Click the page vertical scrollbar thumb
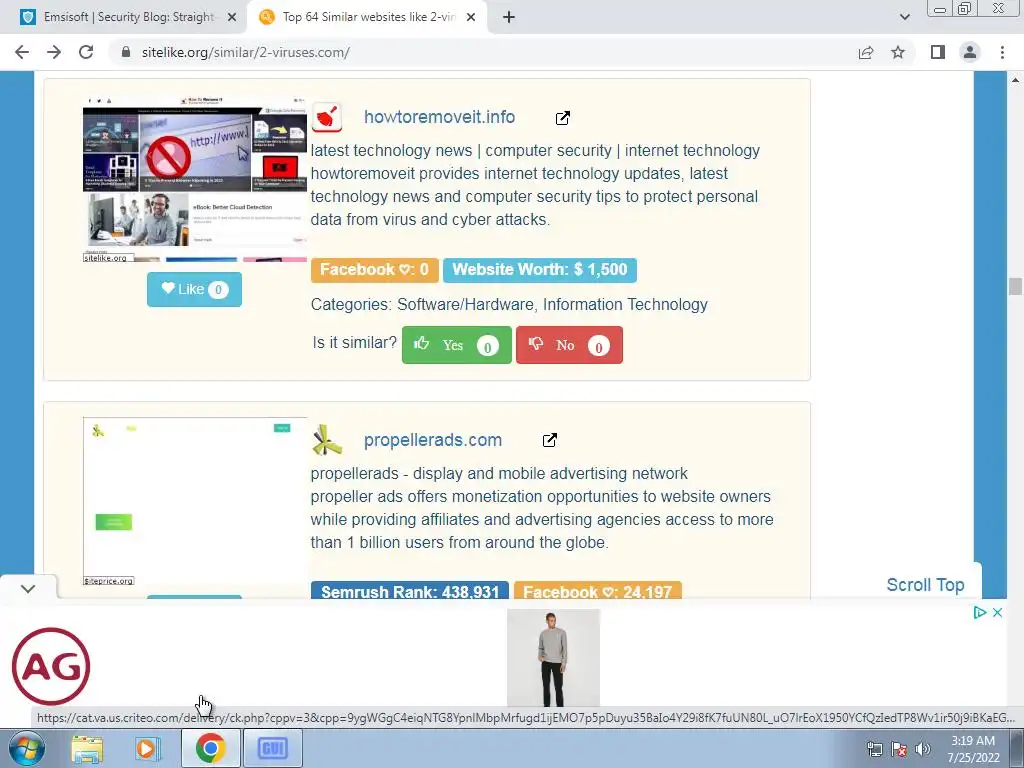1024x768 pixels. [1015, 286]
